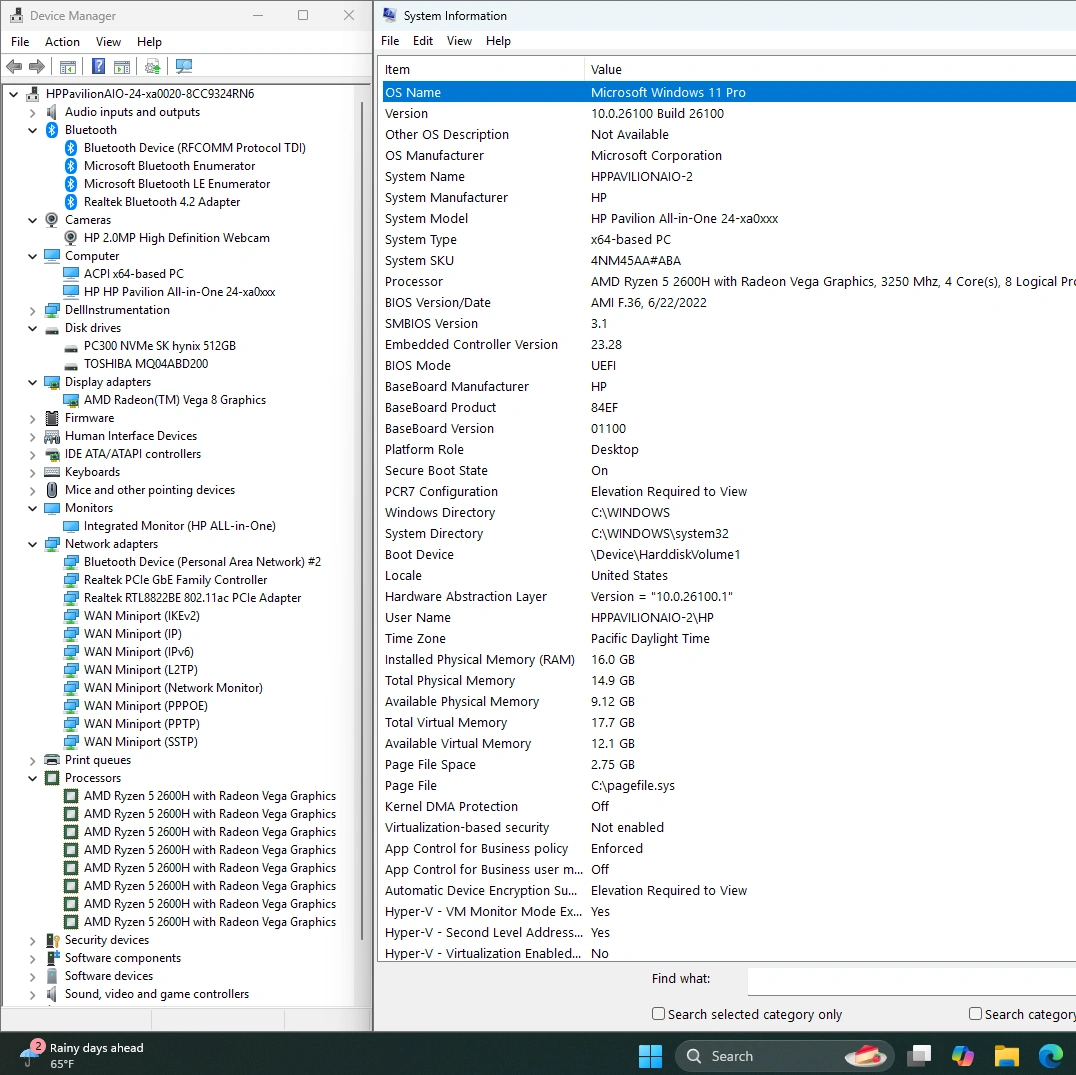Click the Firmware category icon
The width and height of the screenshot is (1076, 1075).
coord(52,418)
